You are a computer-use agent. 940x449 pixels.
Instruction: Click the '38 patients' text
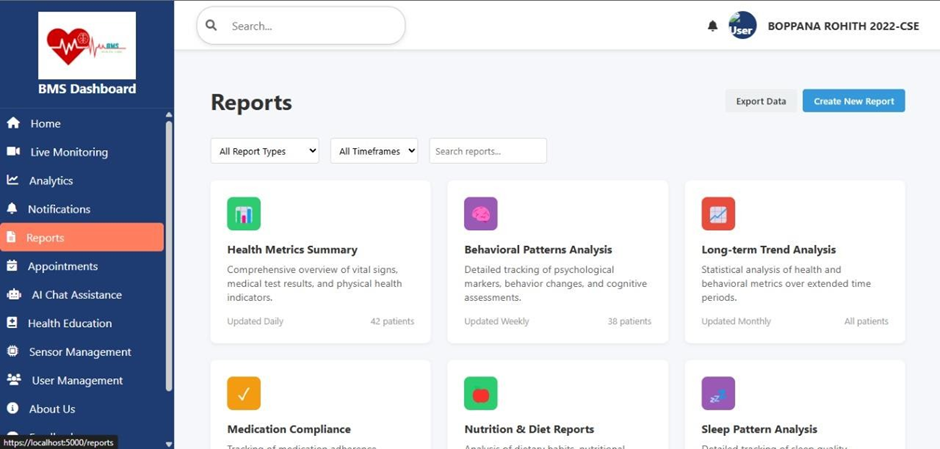(x=629, y=321)
